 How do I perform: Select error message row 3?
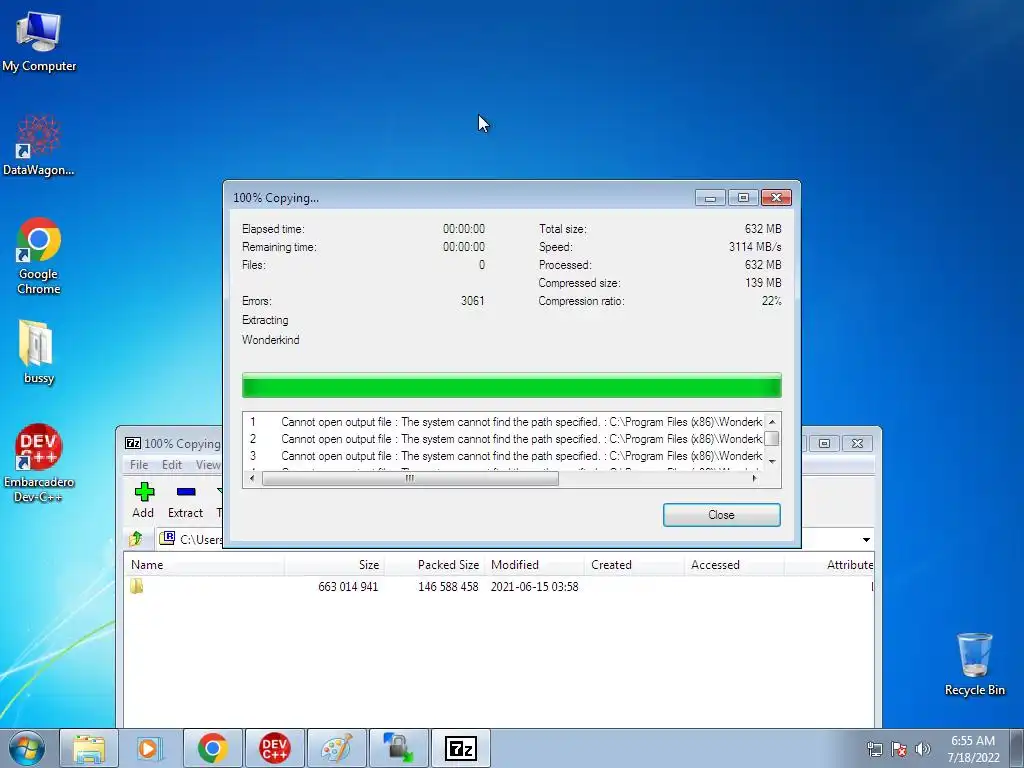[503, 456]
